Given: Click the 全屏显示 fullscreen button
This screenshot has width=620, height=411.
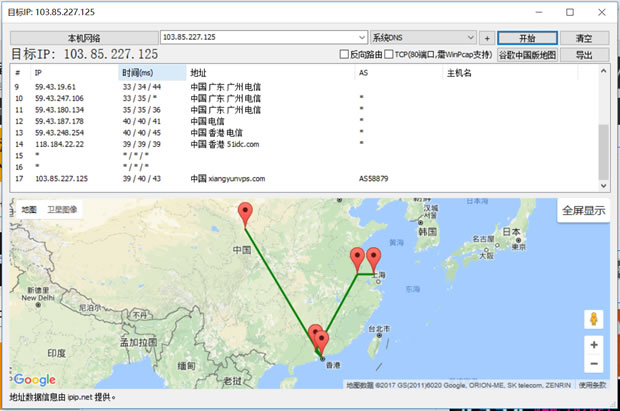Looking at the screenshot, I should pyautogui.click(x=583, y=211).
